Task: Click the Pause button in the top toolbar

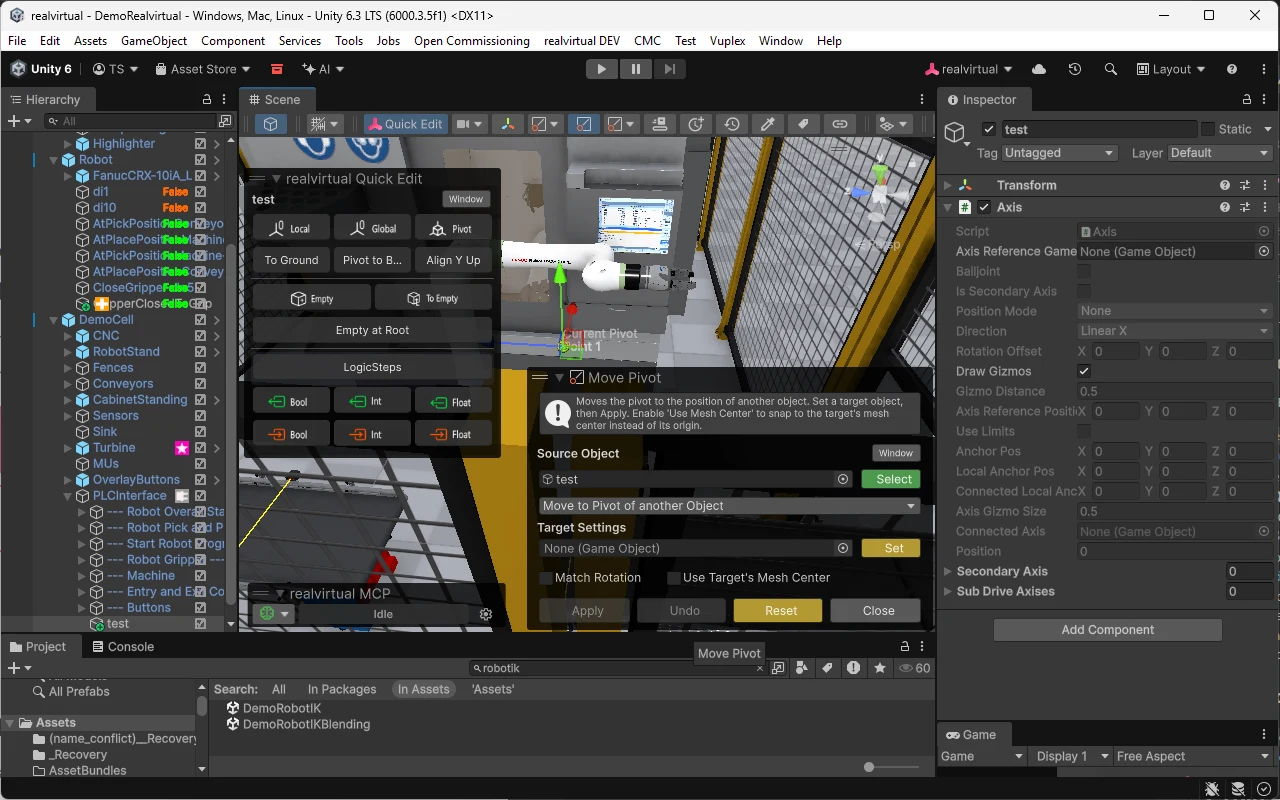Action: coord(635,69)
